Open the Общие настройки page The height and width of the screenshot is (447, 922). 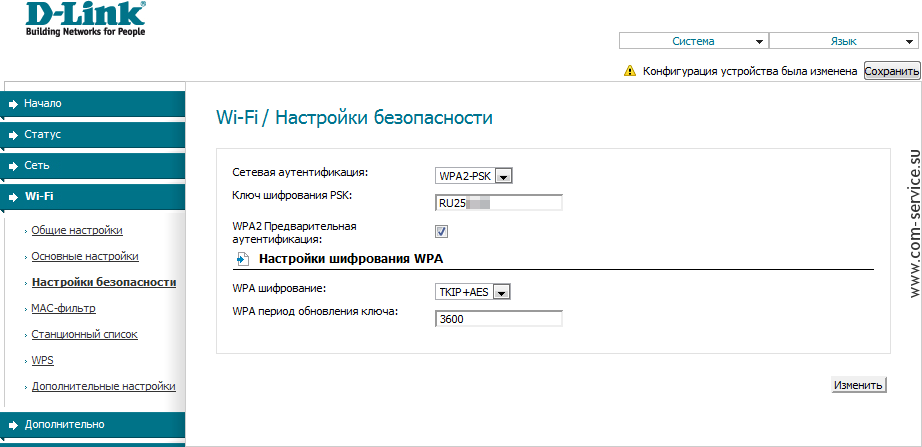(x=77, y=230)
